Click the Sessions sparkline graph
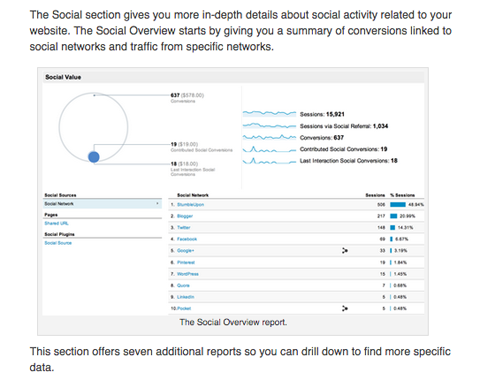The width and height of the screenshot is (480, 380). point(269,114)
